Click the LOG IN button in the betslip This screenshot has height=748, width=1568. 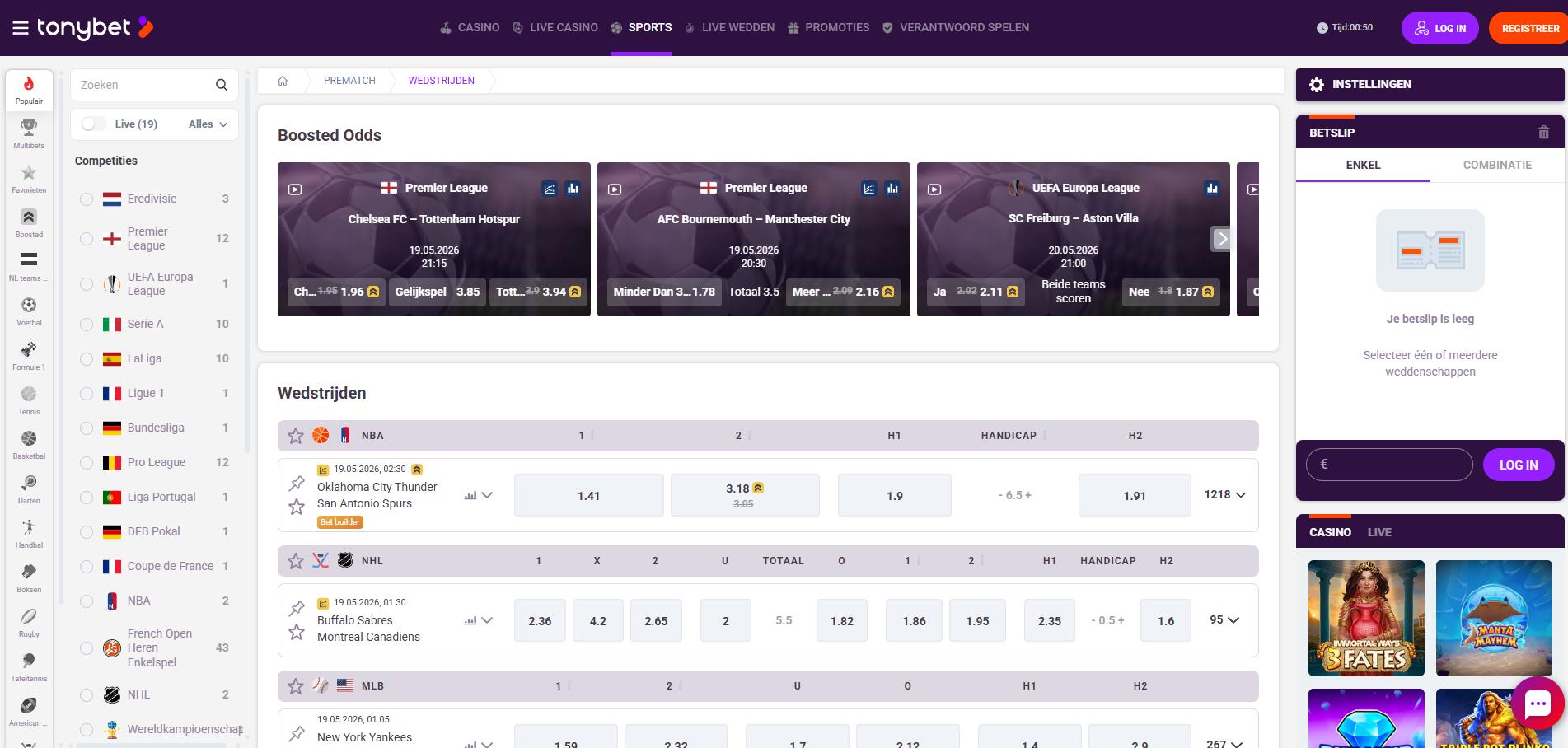pos(1518,465)
